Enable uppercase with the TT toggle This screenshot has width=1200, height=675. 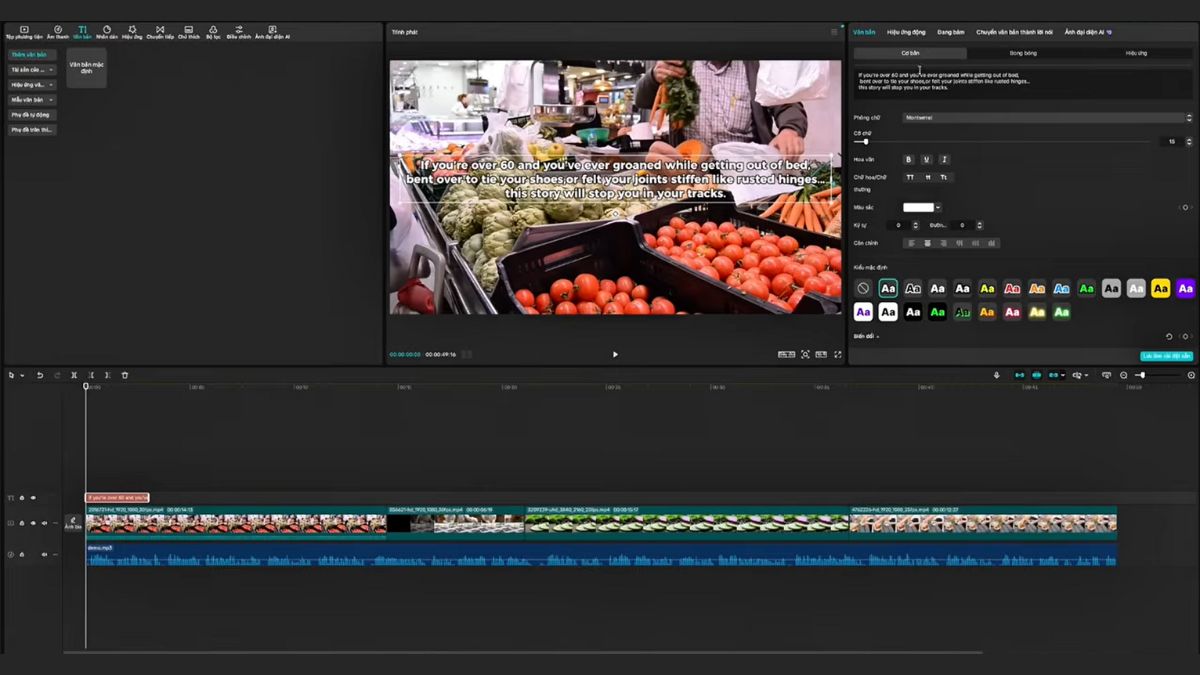910,177
